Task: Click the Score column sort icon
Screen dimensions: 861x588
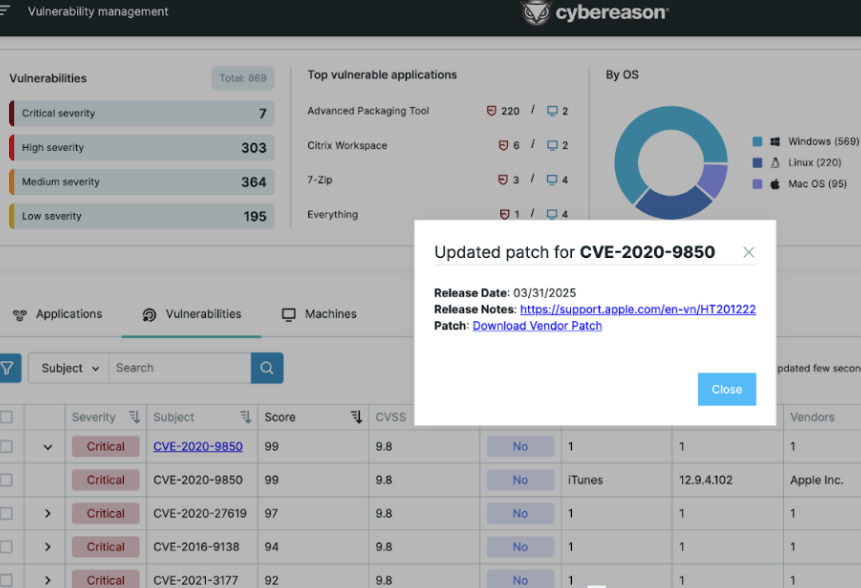Action: (356, 417)
